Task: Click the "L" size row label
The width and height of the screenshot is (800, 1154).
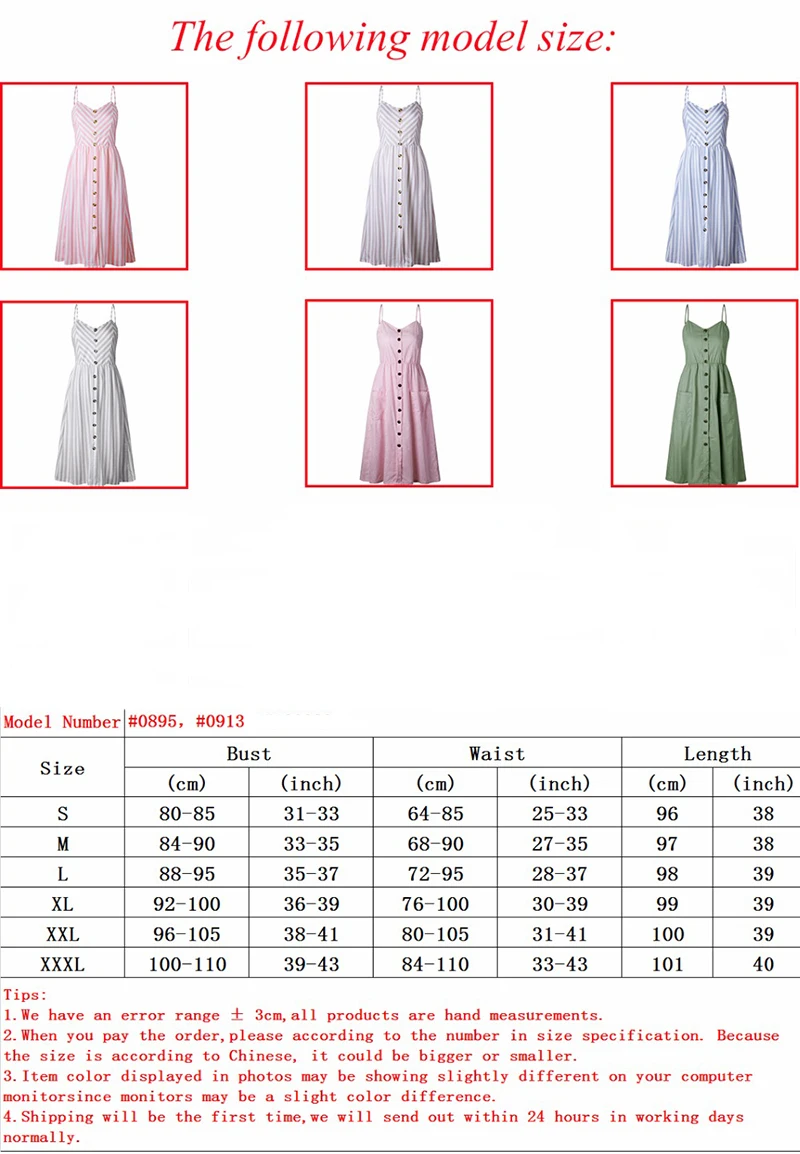Action: point(63,874)
